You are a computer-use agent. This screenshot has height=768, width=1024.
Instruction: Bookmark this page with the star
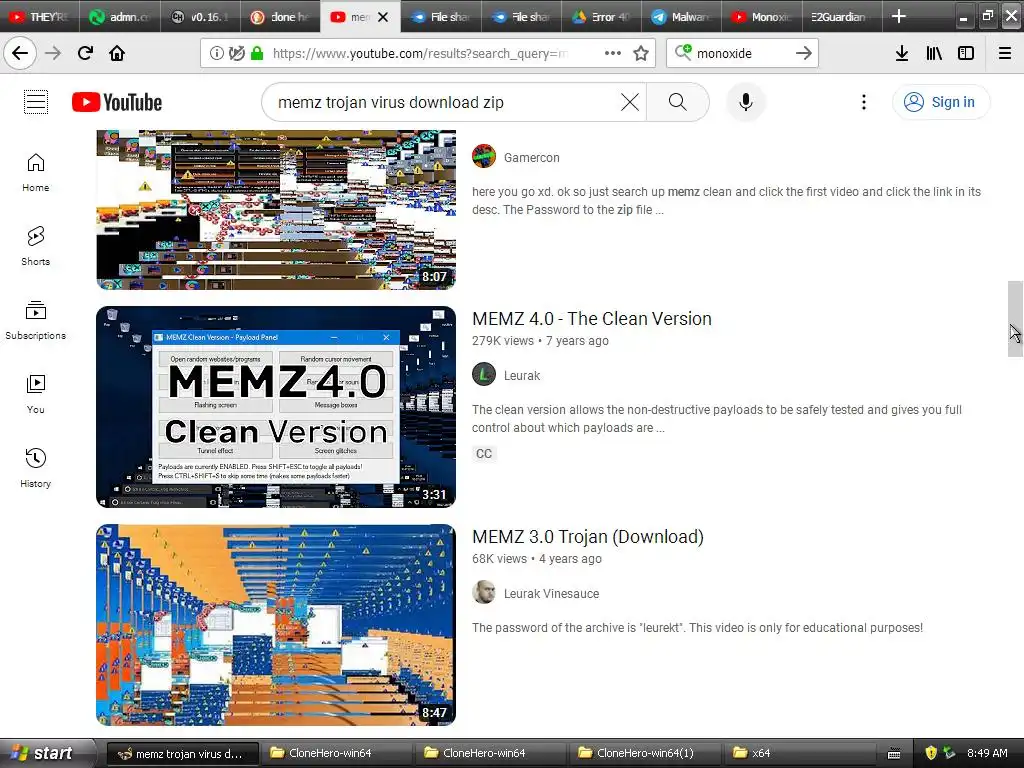(641, 53)
